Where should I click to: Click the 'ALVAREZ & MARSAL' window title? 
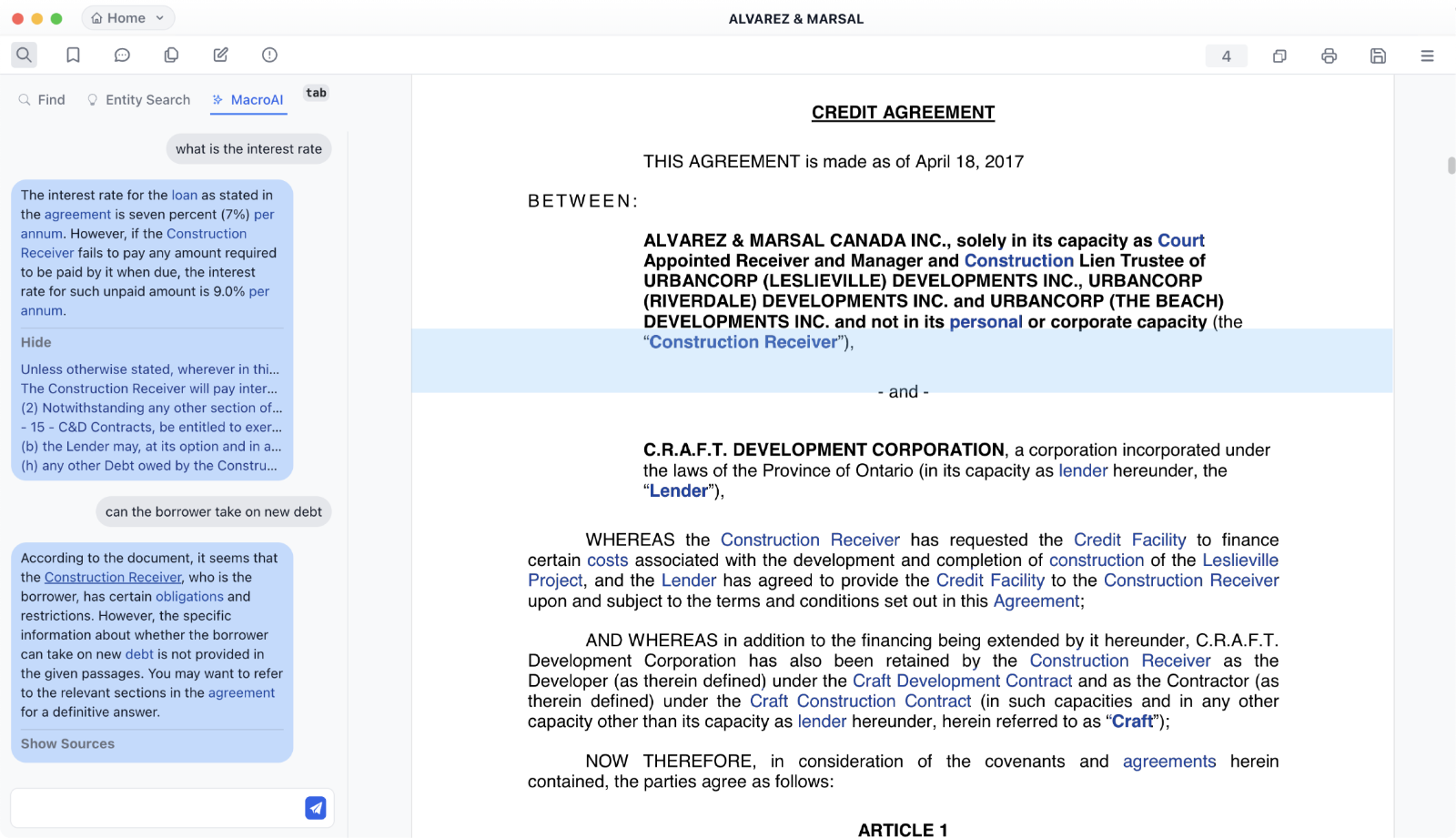coord(796,18)
